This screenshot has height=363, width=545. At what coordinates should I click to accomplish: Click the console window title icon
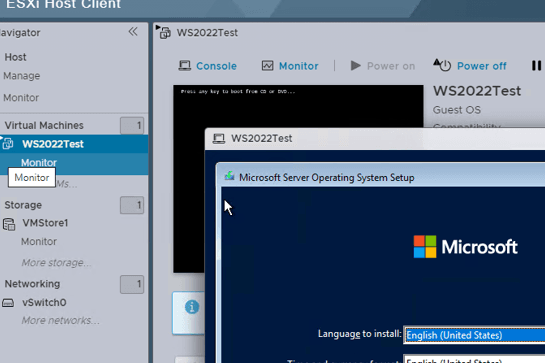(219, 139)
